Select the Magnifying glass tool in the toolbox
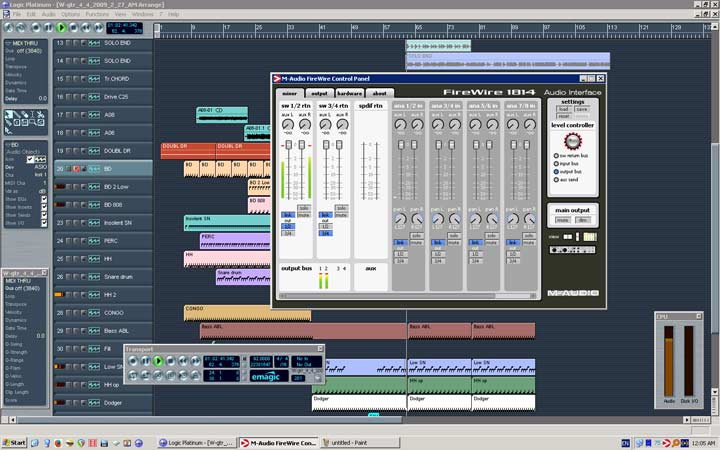This screenshot has width=720, height=450. click(33, 123)
